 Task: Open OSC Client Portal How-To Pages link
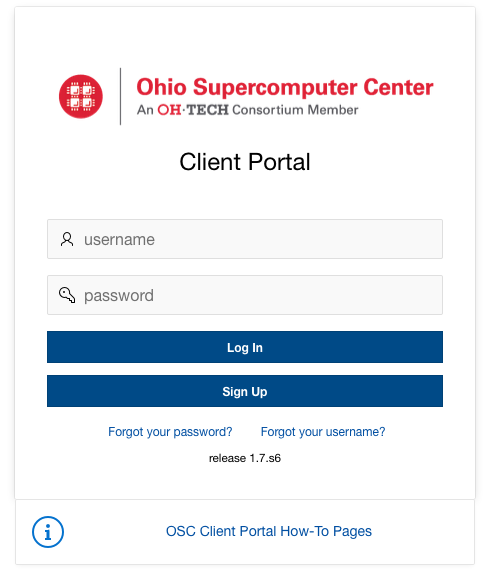click(269, 532)
